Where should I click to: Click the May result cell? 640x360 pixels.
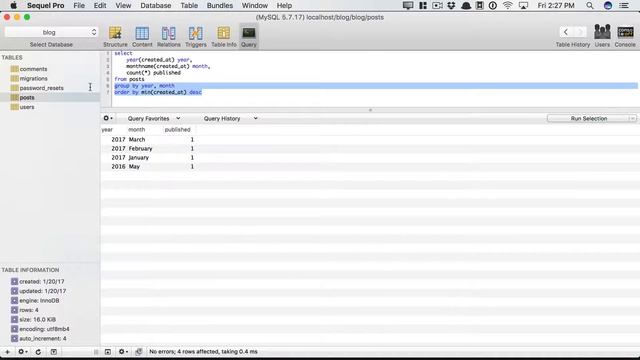134,166
